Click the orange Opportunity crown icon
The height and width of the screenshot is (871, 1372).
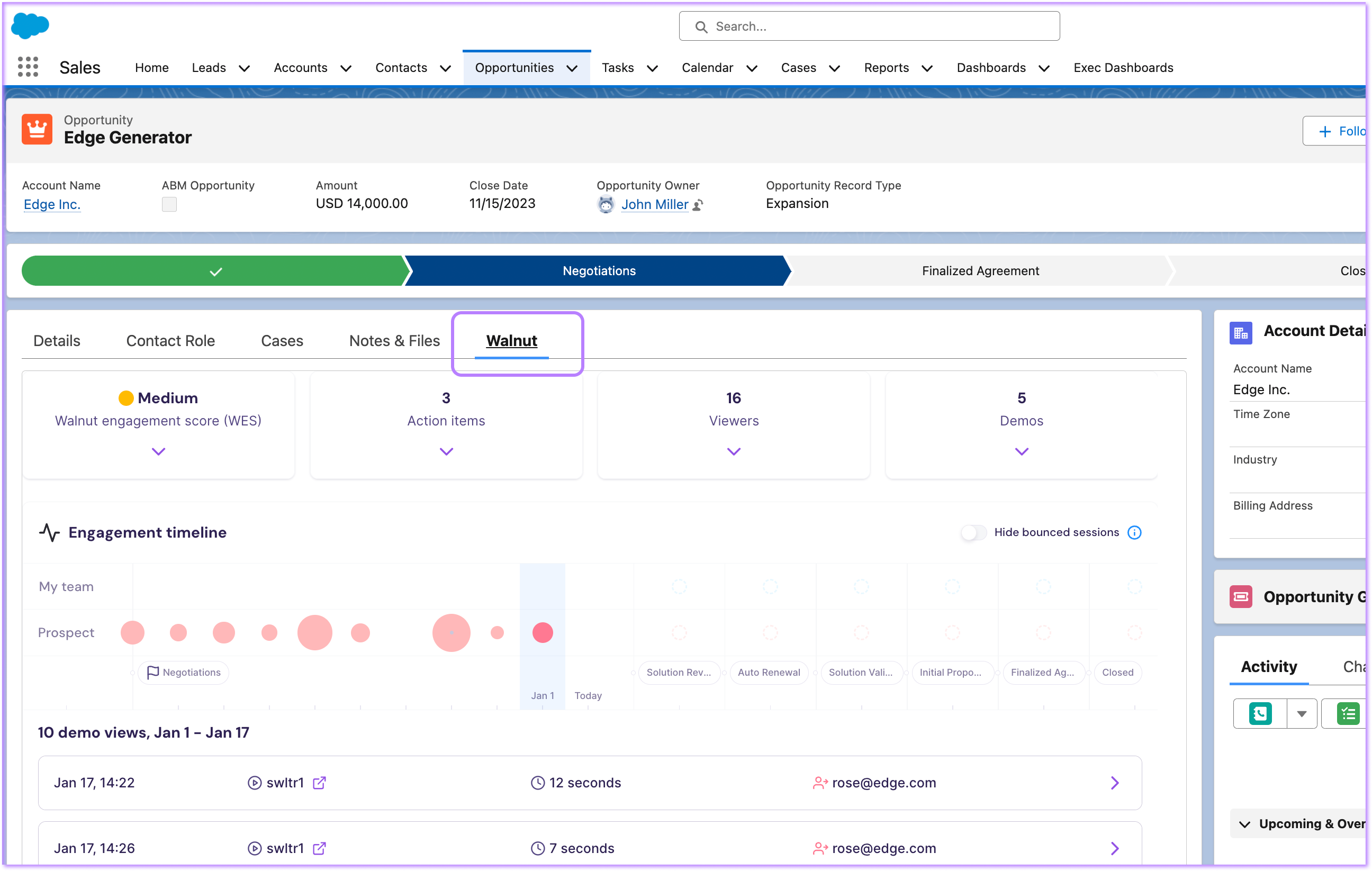pyautogui.click(x=37, y=129)
